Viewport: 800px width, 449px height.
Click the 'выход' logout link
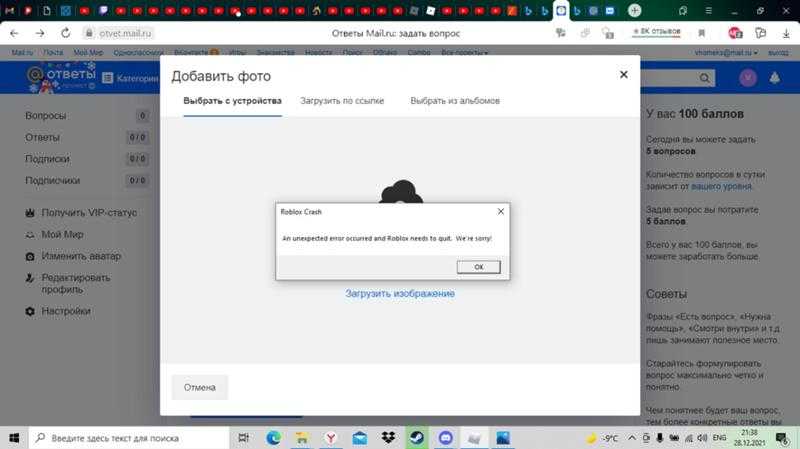pyautogui.click(x=778, y=53)
